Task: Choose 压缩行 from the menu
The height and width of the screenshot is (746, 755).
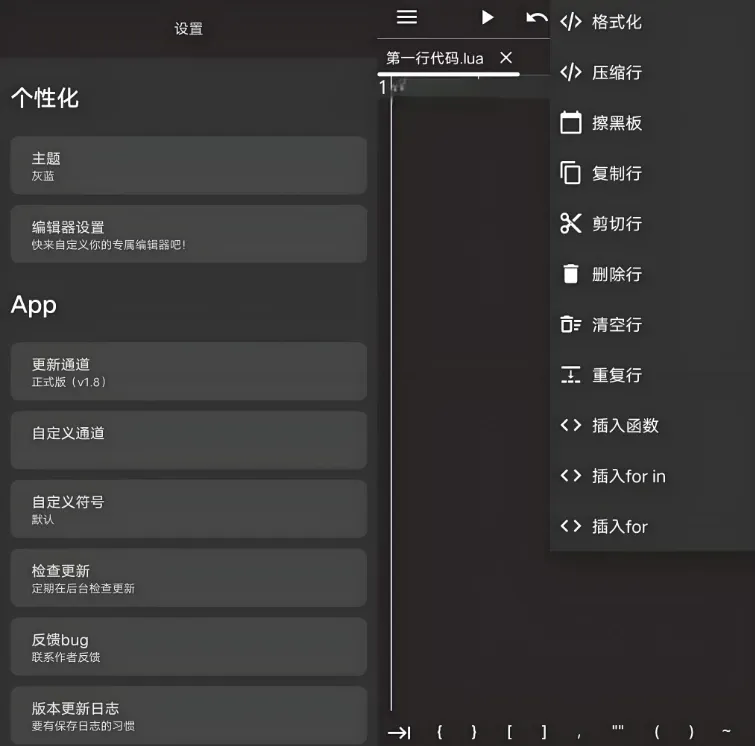Action: (x=652, y=72)
